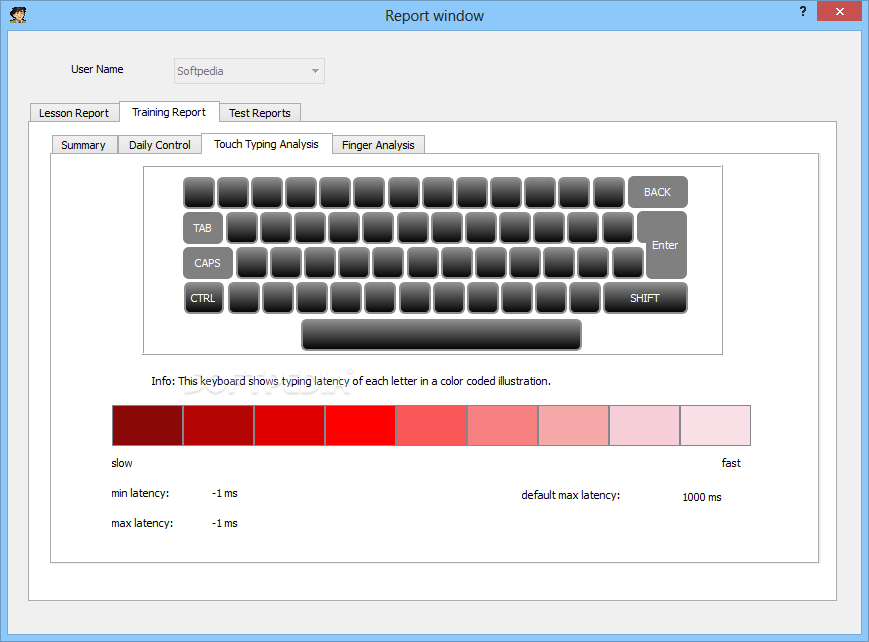Click the 'Report window' title text
Image resolution: width=869 pixels, height=642 pixels.
(x=434, y=16)
